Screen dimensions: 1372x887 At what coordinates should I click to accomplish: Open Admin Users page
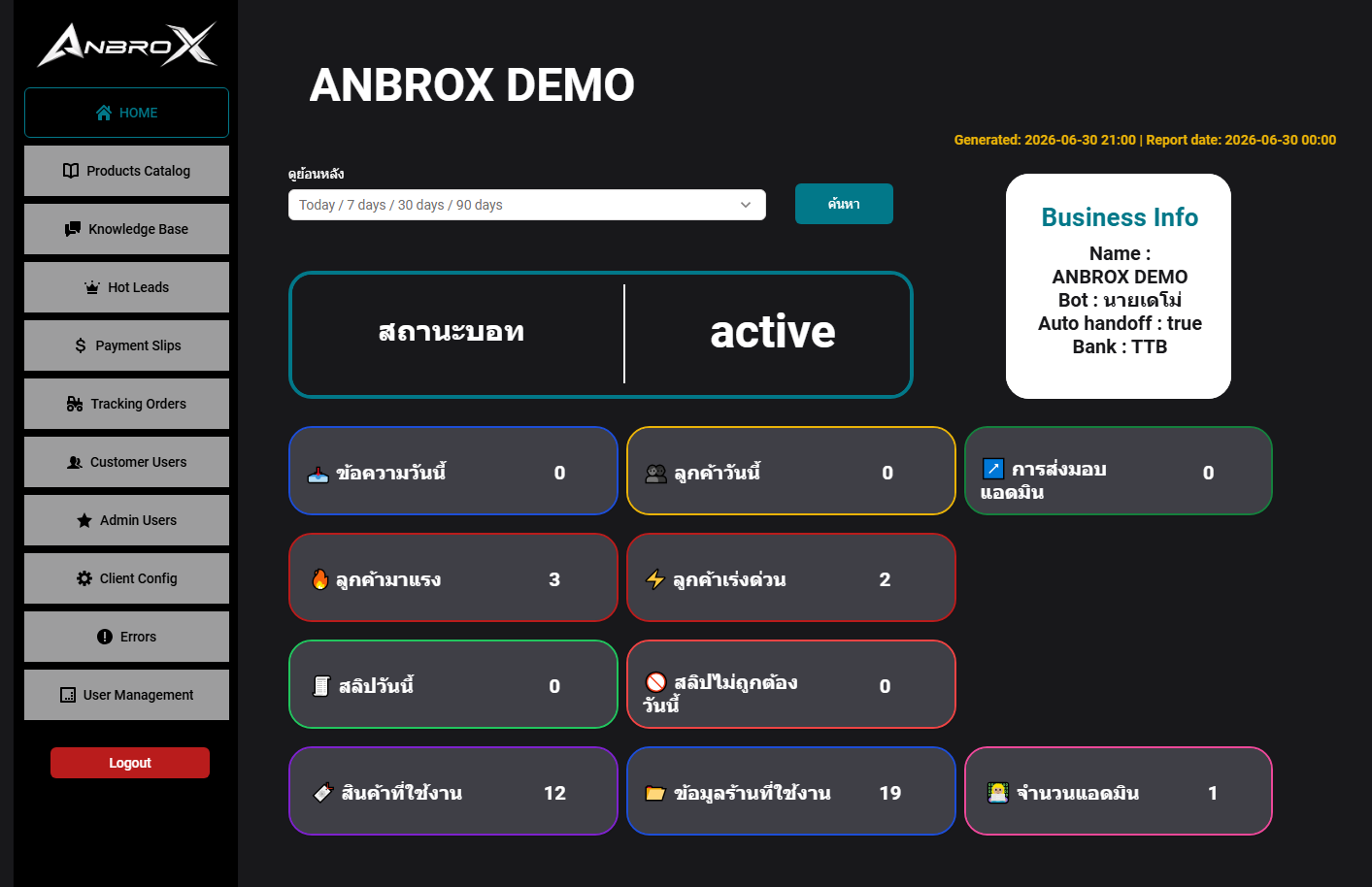click(126, 520)
